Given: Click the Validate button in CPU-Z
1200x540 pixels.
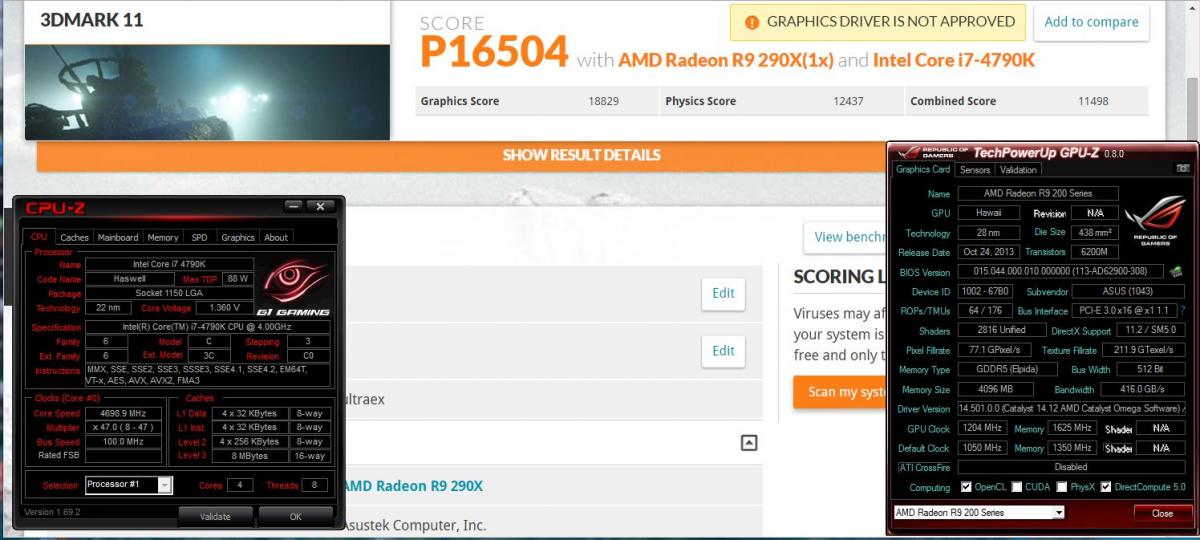Looking at the screenshot, I should tap(215, 517).
